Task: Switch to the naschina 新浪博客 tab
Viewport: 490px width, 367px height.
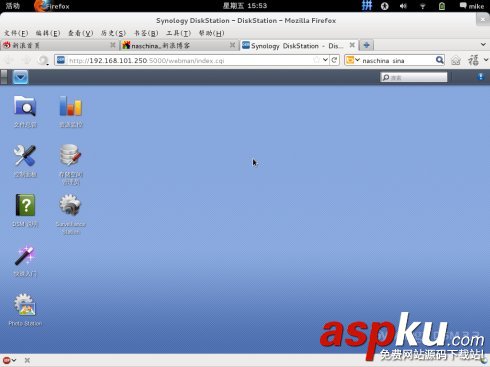Action: pos(178,45)
